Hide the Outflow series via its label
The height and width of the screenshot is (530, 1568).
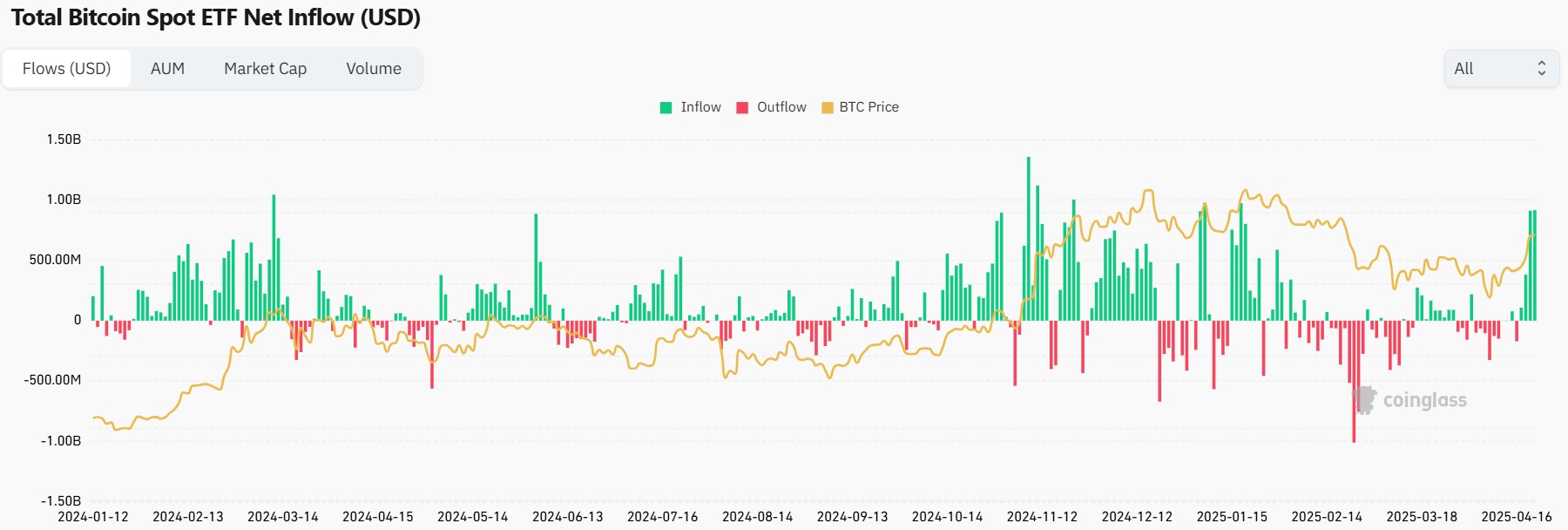[x=781, y=107]
